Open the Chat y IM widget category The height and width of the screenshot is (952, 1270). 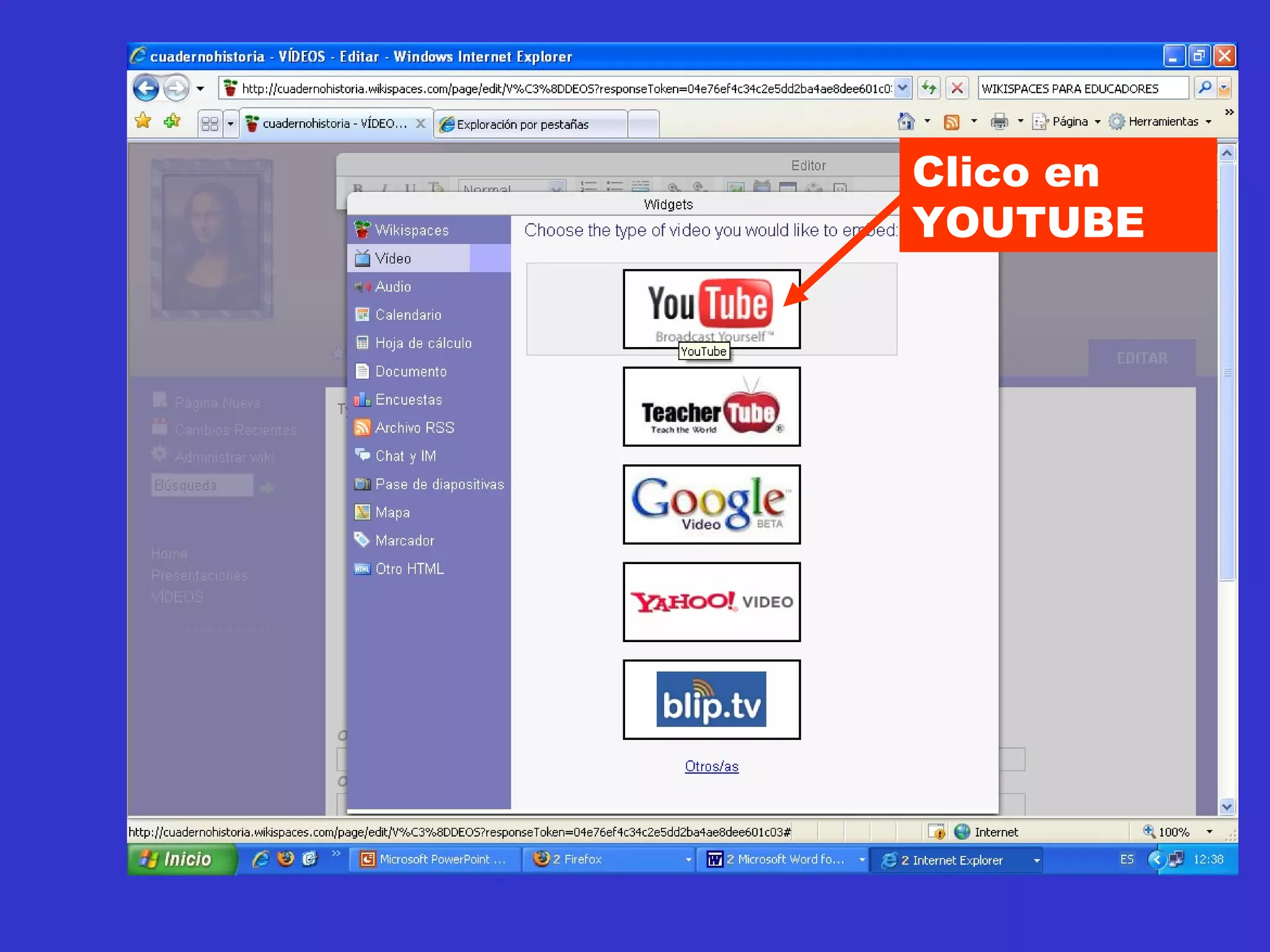click(x=429, y=456)
